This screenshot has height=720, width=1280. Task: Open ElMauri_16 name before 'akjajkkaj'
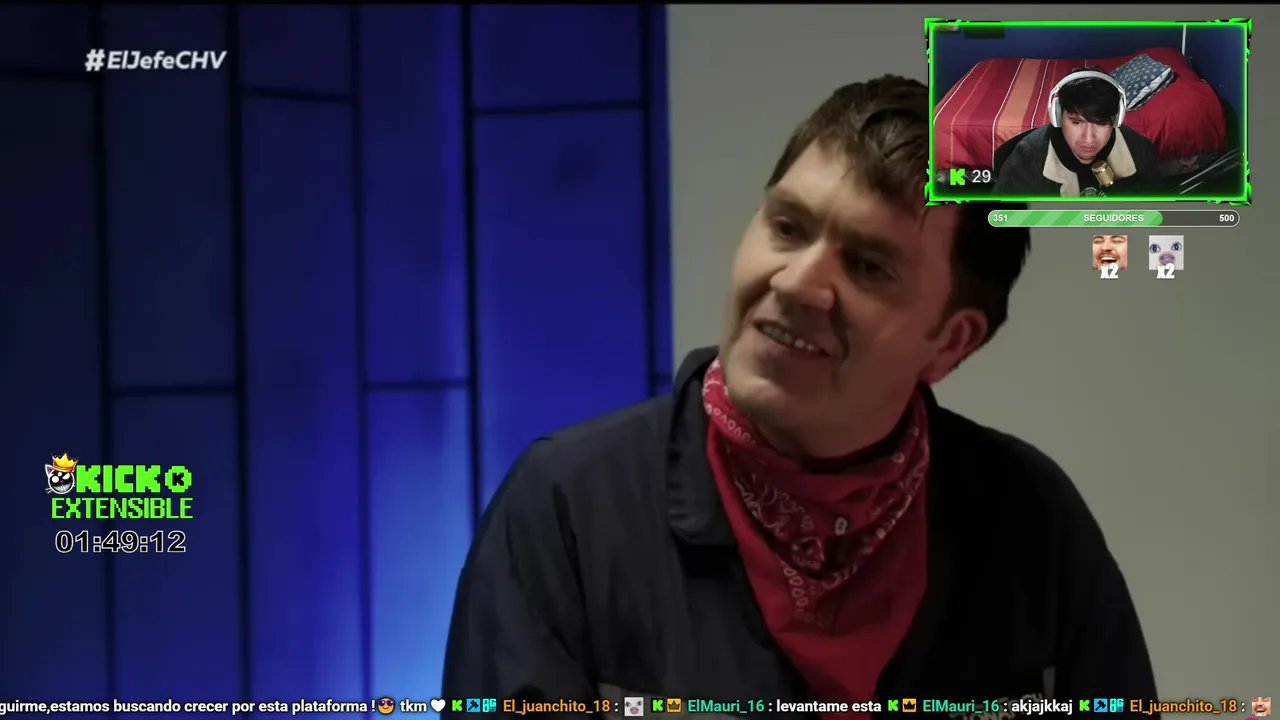coord(960,706)
